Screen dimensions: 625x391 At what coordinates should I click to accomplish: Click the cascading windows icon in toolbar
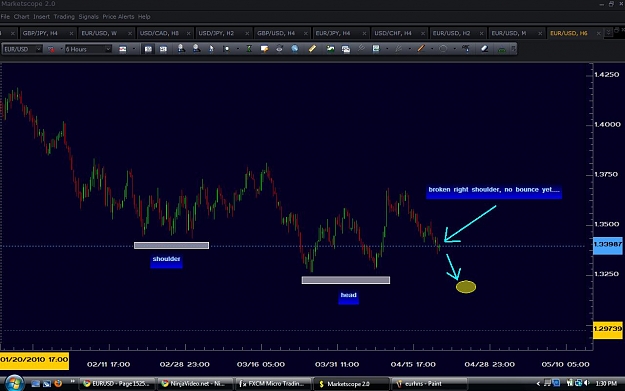346,49
